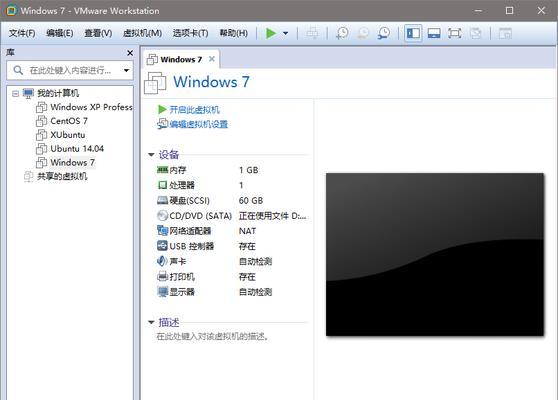Select 共享的虚拟机 in library
This screenshot has width=558, height=400.
click(x=62, y=176)
